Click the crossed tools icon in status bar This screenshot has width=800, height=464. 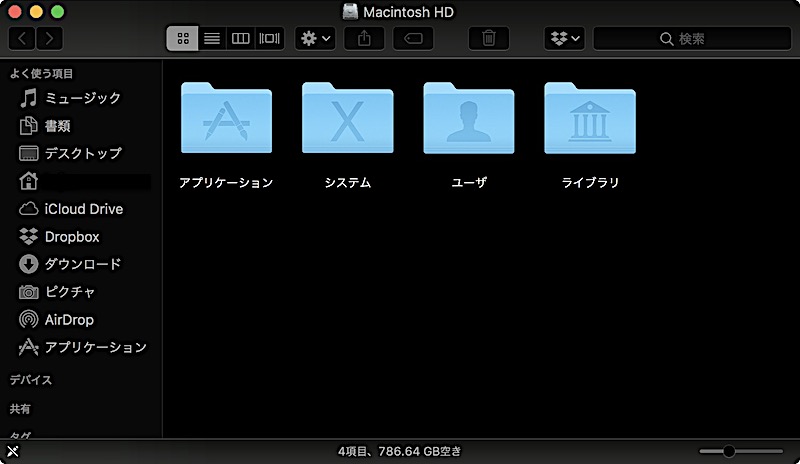click(x=13, y=451)
